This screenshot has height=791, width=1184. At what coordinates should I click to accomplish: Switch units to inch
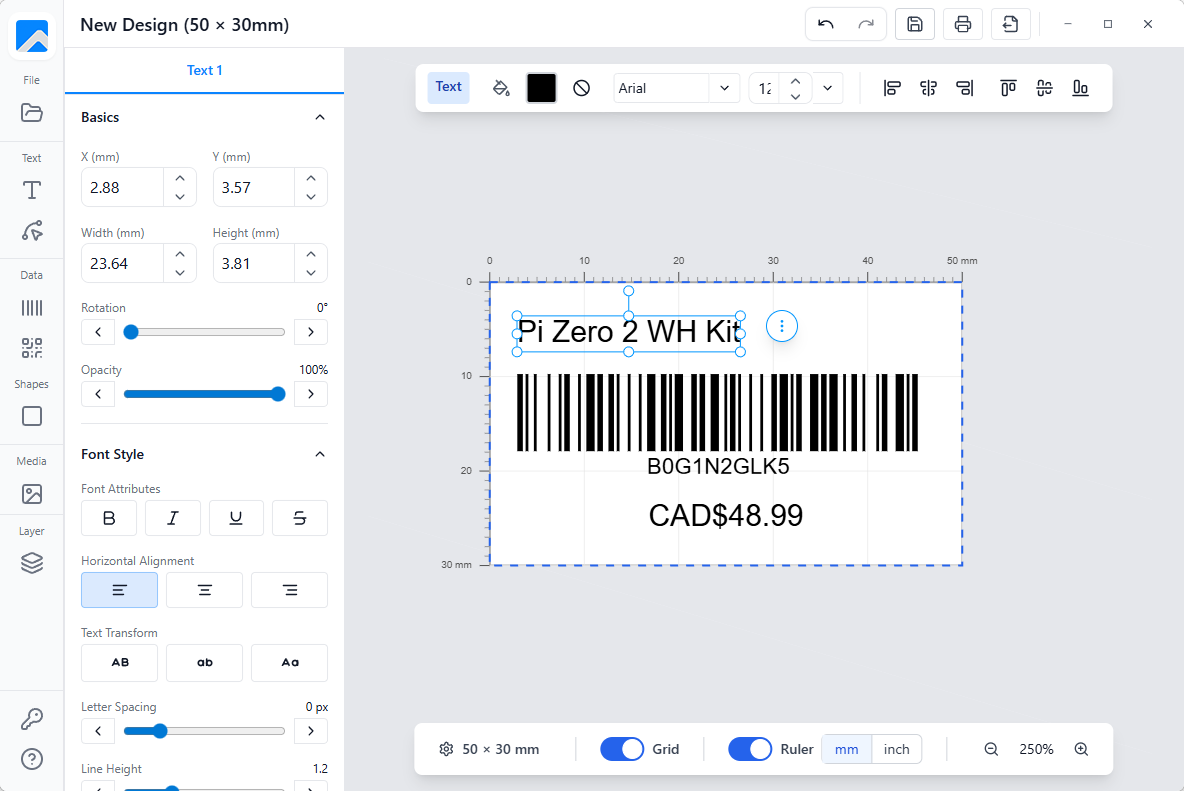tap(896, 748)
